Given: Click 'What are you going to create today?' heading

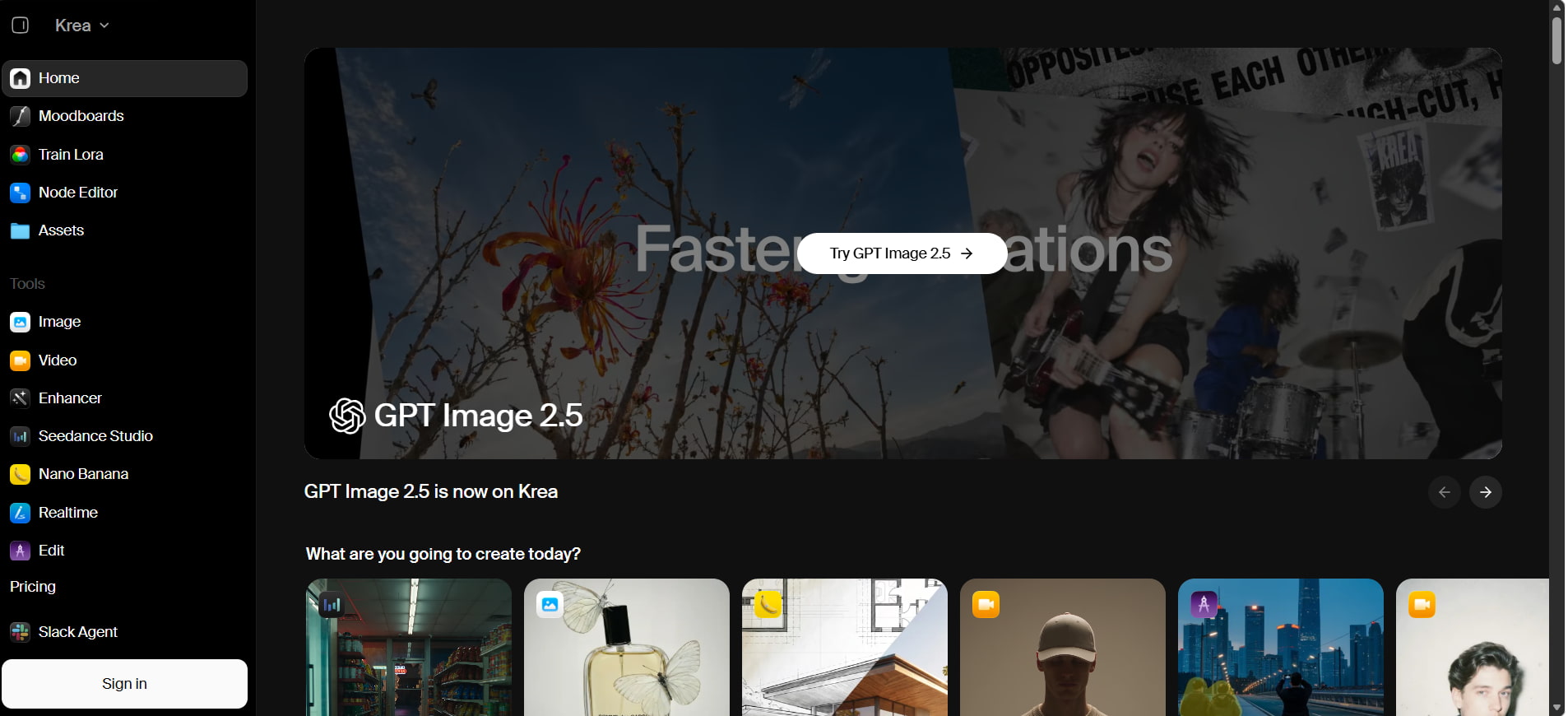Looking at the screenshot, I should click(x=443, y=554).
